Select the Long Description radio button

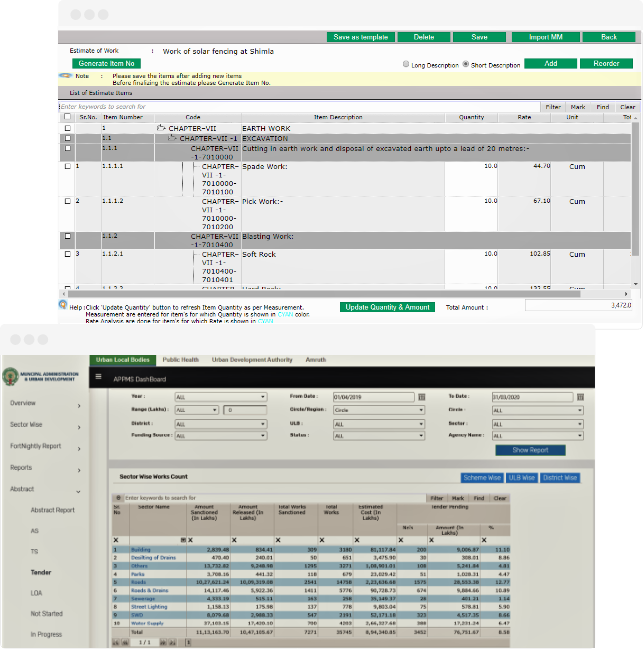tap(406, 64)
